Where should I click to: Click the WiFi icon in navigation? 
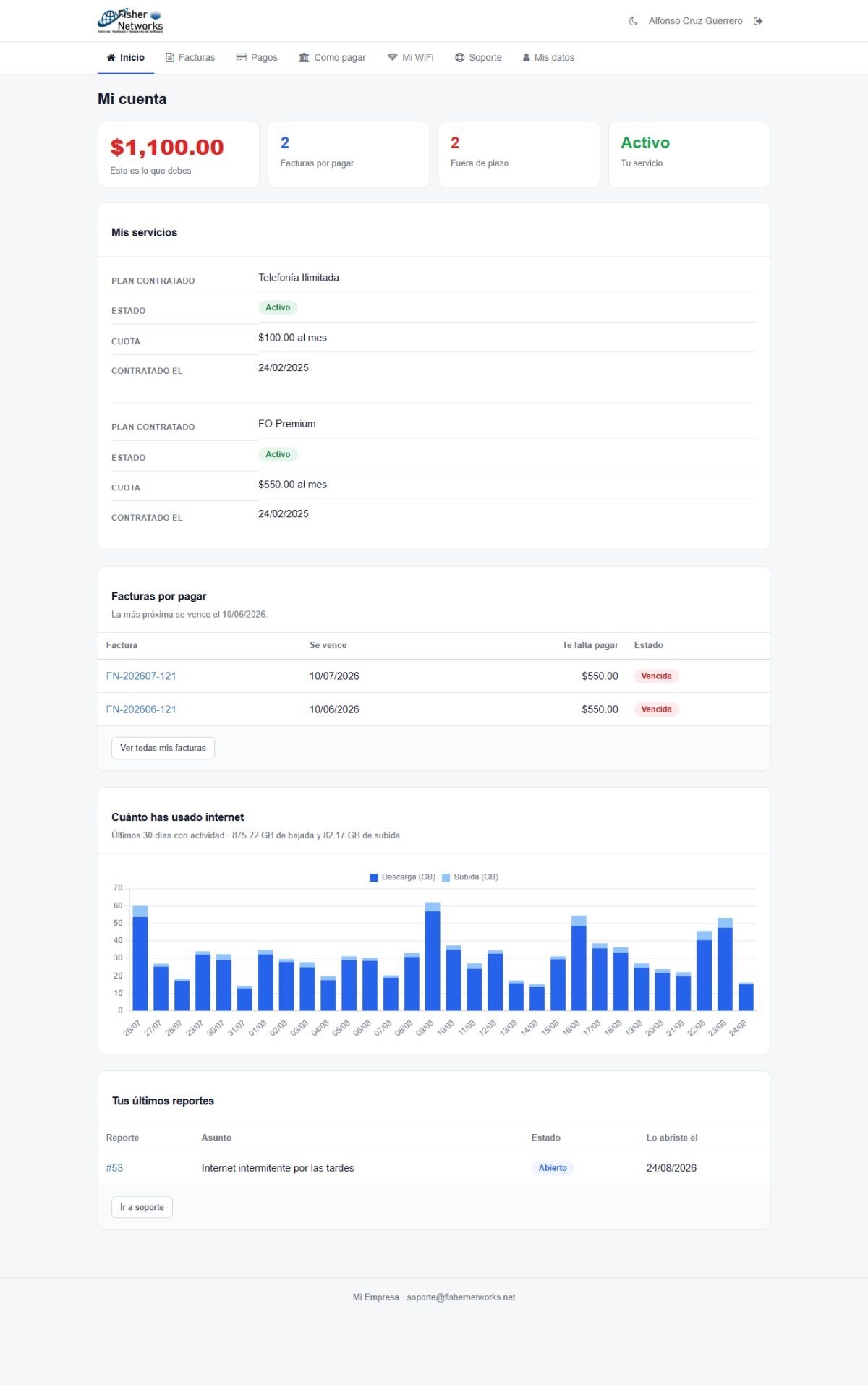(392, 58)
